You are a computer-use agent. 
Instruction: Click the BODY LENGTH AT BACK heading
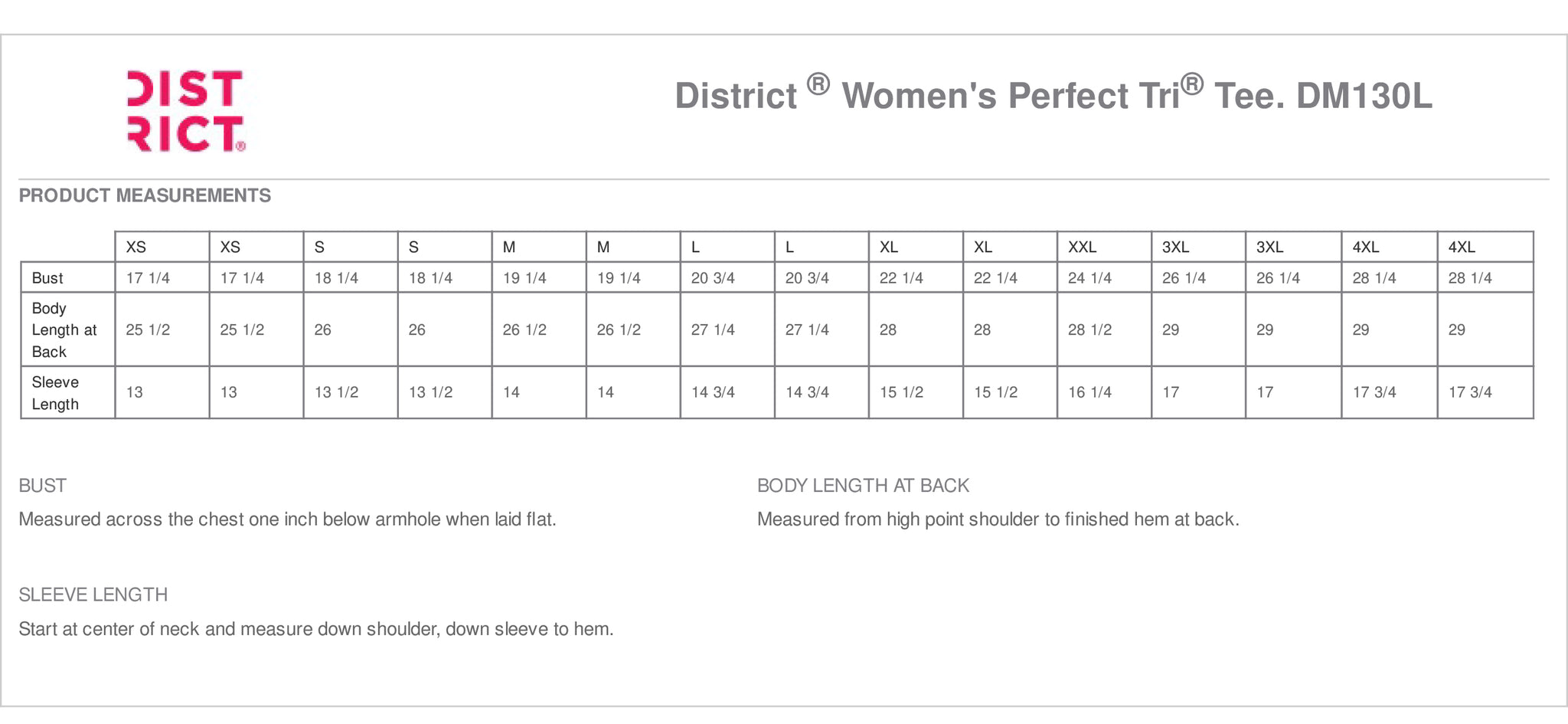(x=863, y=486)
